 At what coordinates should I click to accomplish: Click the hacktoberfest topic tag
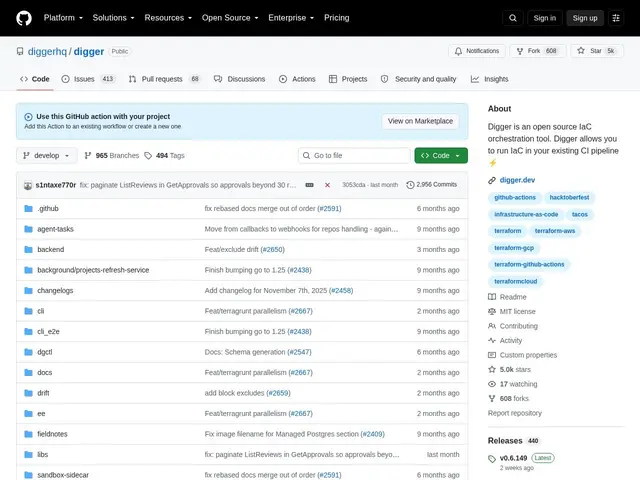pyautogui.click(x=569, y=198)
